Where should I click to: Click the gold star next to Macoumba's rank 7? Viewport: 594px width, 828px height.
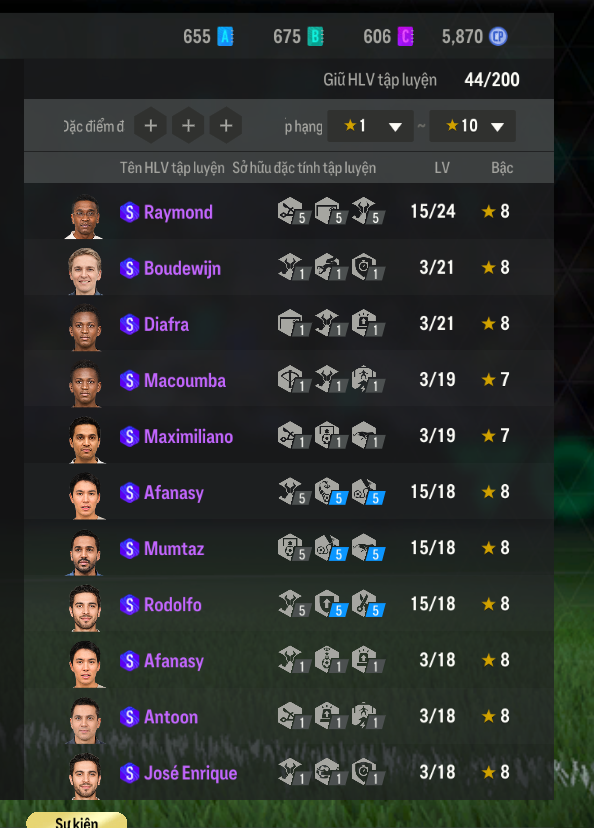[488, 379]
